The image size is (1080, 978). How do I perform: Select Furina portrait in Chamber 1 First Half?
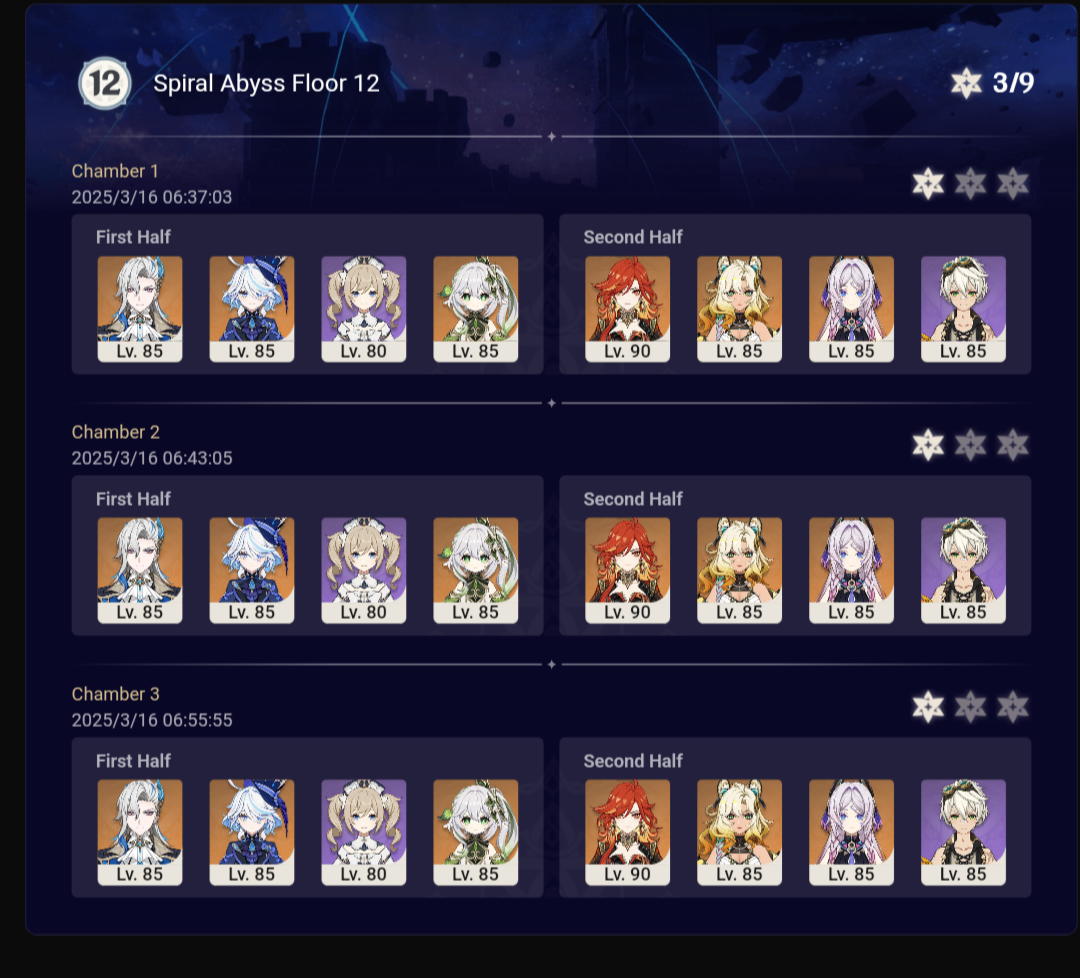(251, 309)
